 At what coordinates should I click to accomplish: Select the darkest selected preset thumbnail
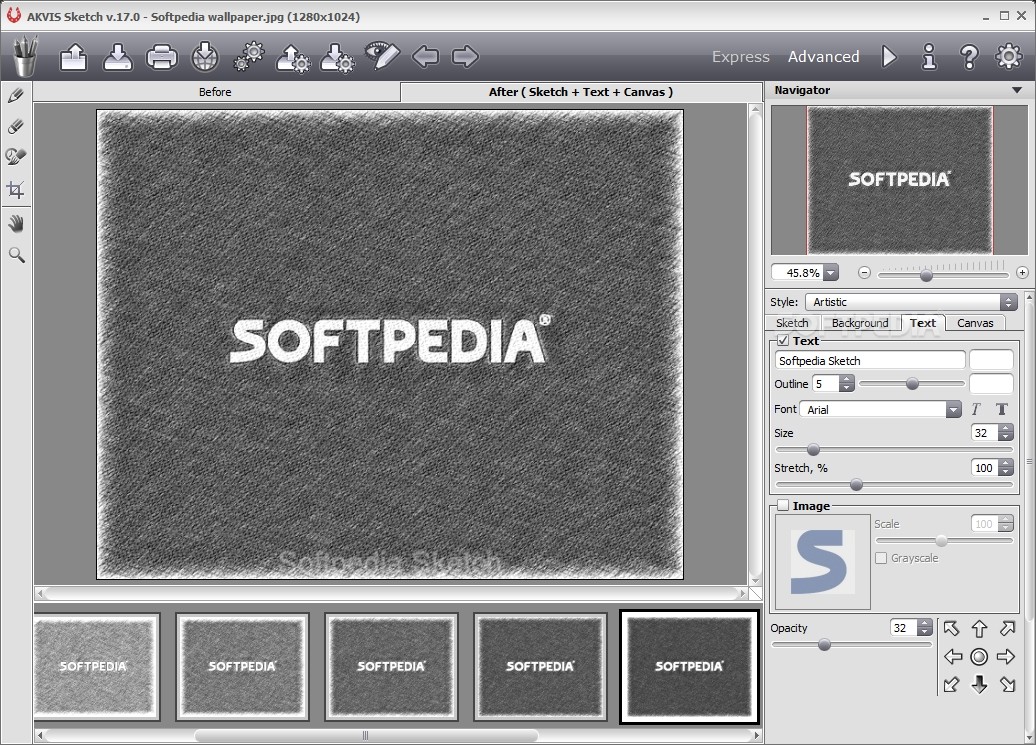[x=689, y=667]
